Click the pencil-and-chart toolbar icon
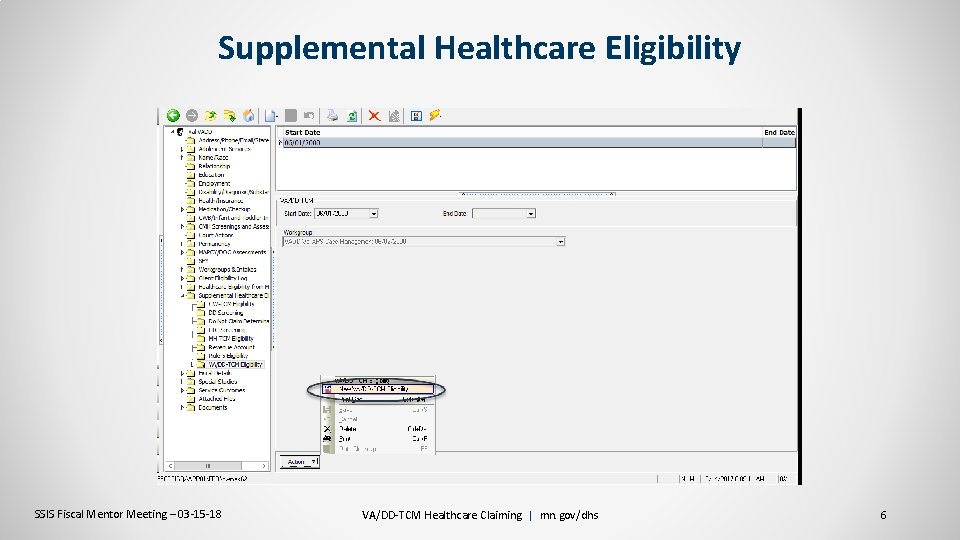 [x=394, y=116]
